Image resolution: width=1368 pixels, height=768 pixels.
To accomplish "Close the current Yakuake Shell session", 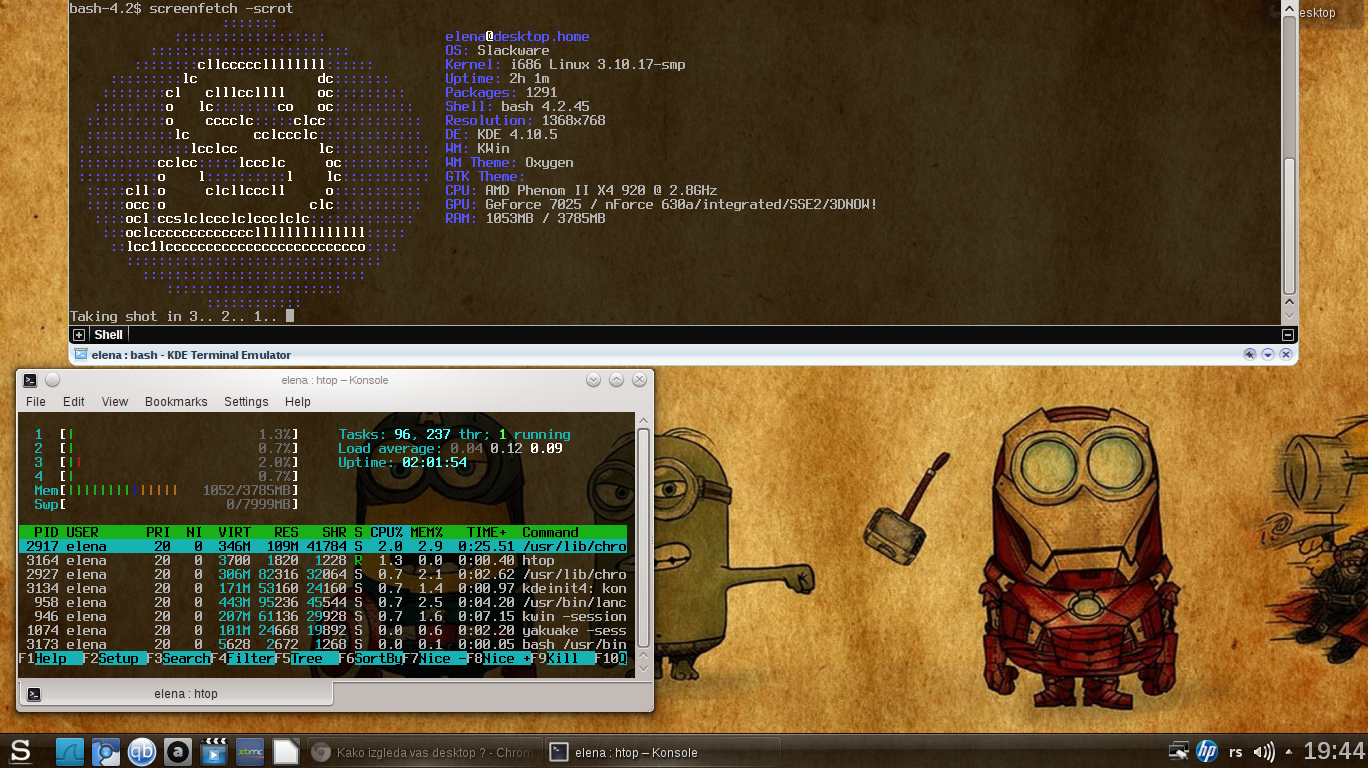I will [x=1288, y=335].
